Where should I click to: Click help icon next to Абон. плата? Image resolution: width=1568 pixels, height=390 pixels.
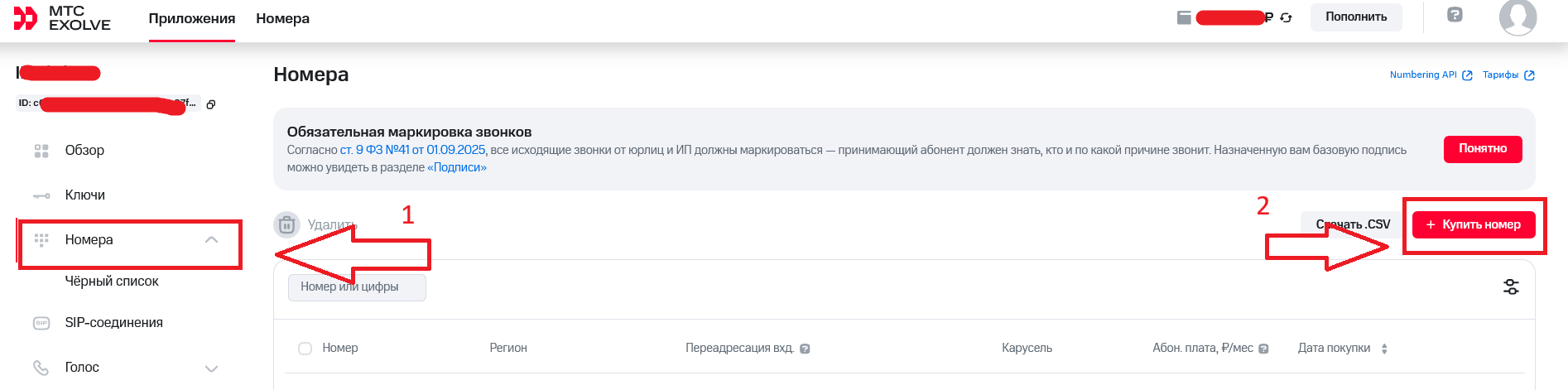tap(1263, 349)
